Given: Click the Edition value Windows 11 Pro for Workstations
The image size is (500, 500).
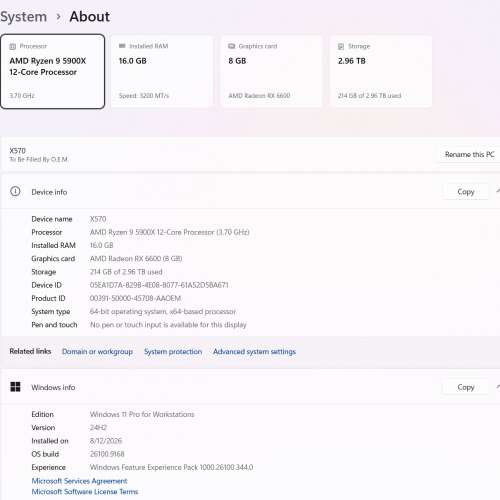Looking at the screenshot, I should coord(142,414).
